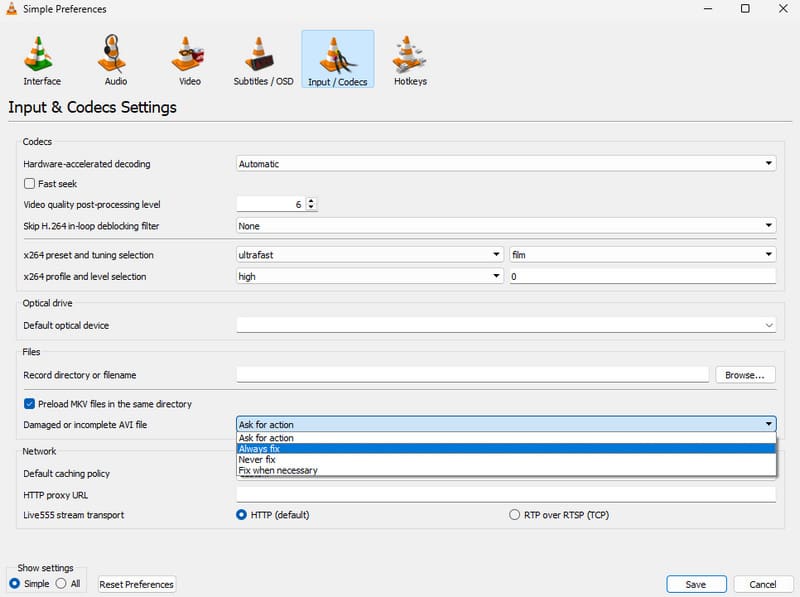
Task: Select Always fix for damaged AVI files
Action: pos(300,448)
